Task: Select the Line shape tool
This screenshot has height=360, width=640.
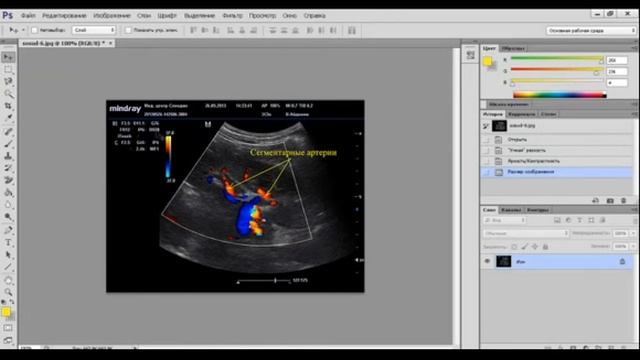Action: point(8,267)
